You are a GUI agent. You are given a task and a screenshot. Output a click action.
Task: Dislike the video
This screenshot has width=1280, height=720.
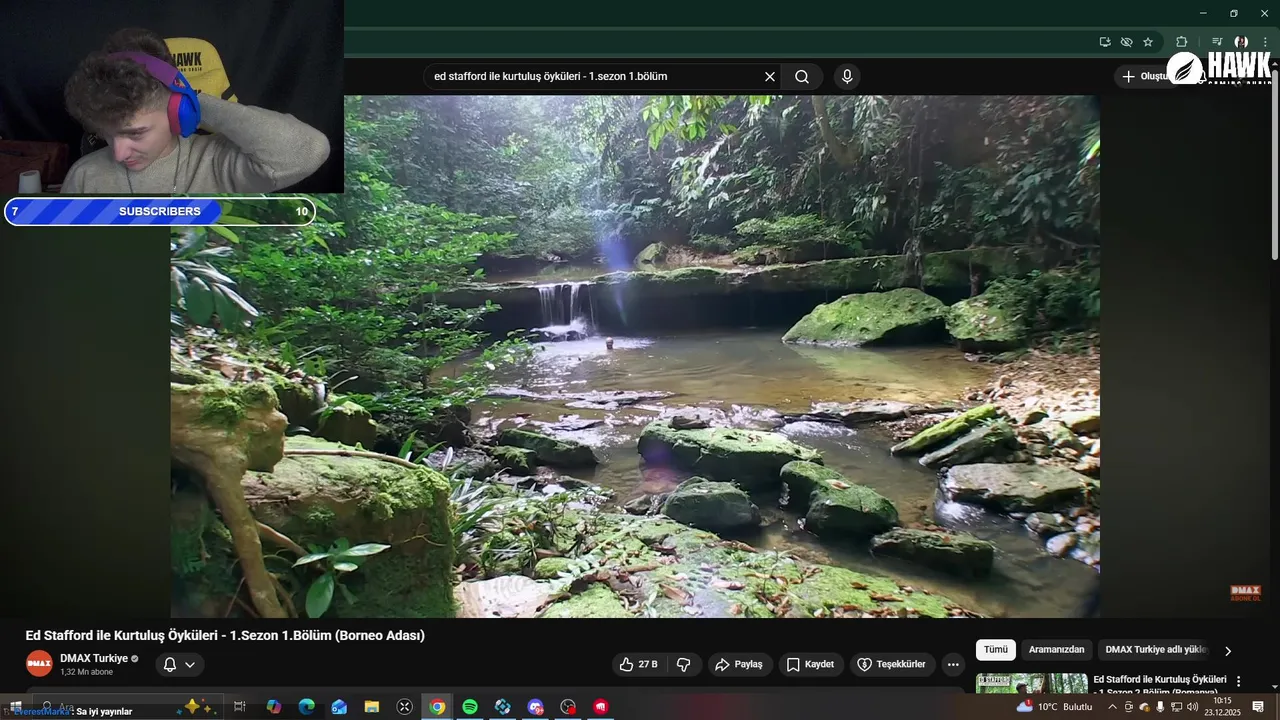684,664
